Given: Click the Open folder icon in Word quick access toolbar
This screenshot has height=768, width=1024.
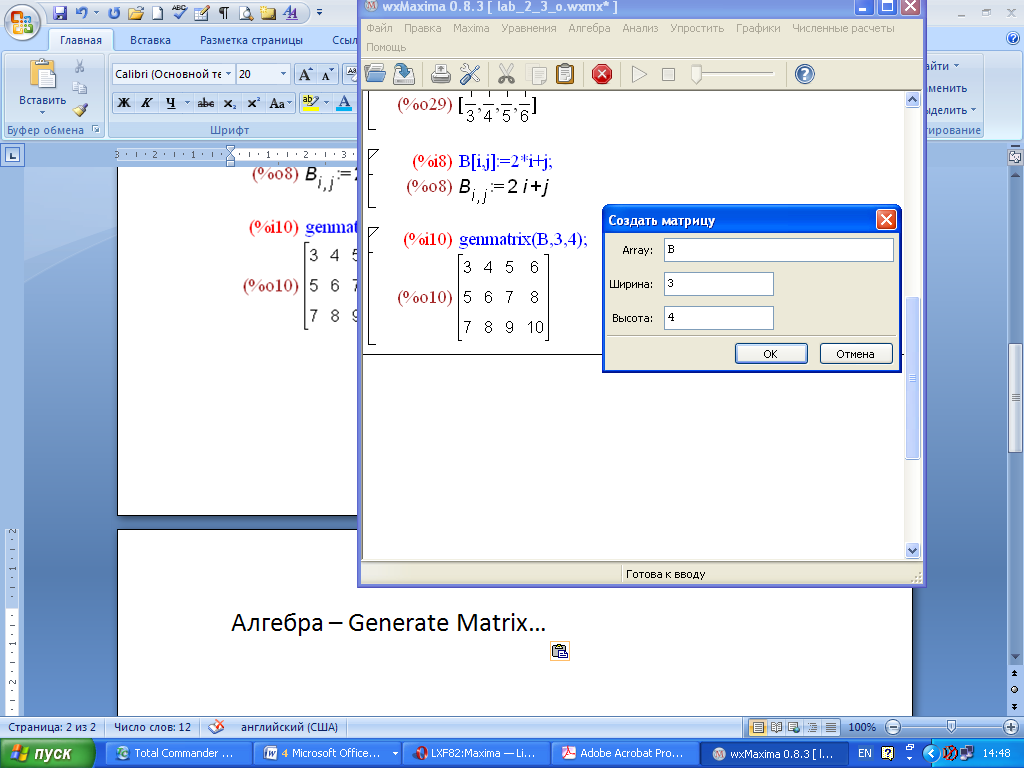Looking at the screenshot, I should [136, 12].
